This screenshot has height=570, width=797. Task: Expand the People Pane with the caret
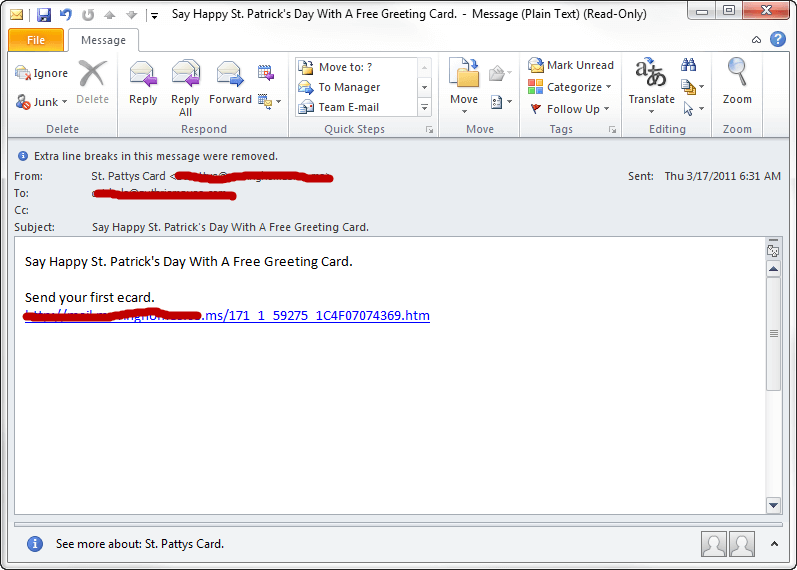pyautogui.click(x=774, y=544)
